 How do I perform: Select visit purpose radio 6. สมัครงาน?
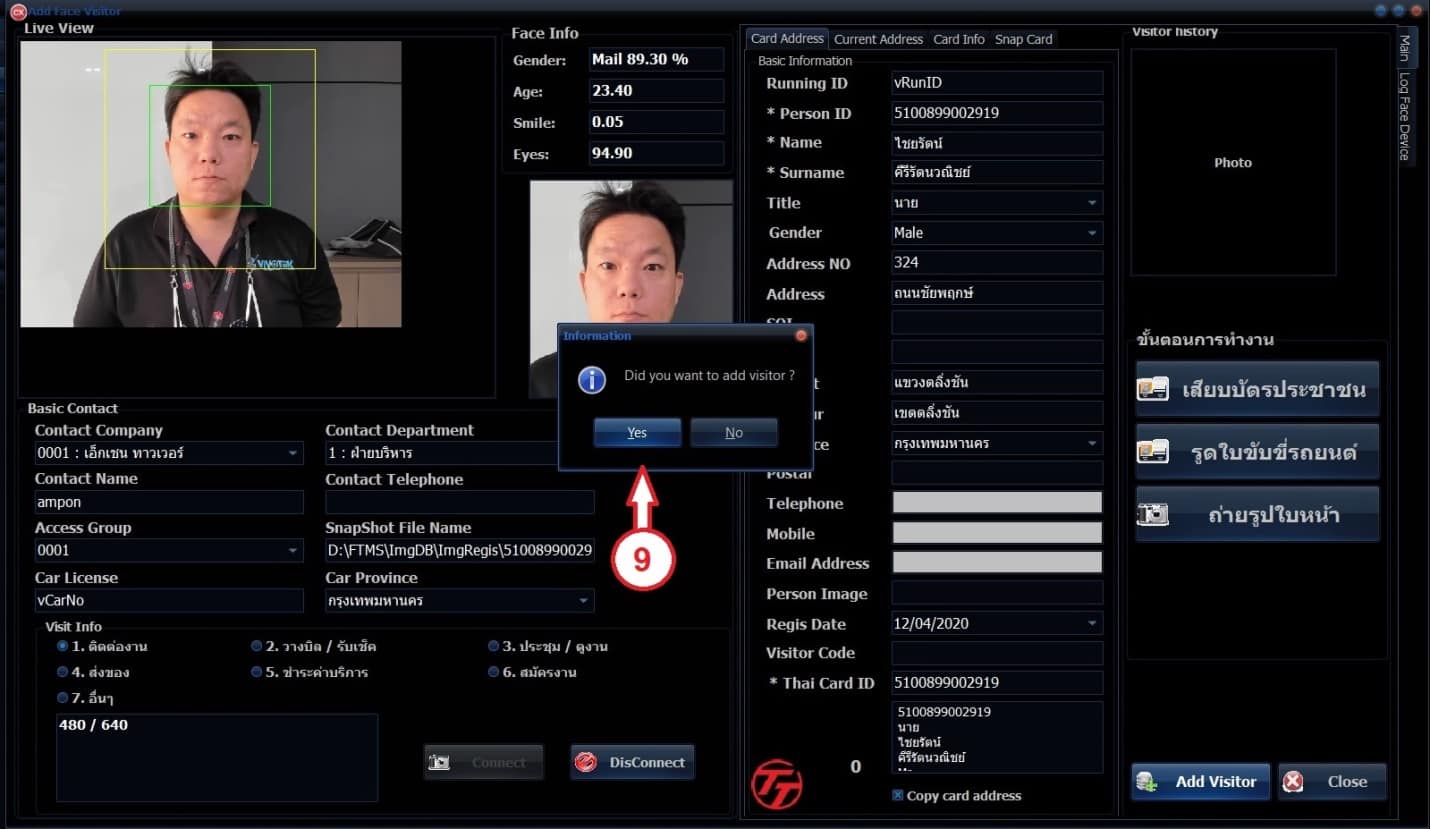[493, 672]
